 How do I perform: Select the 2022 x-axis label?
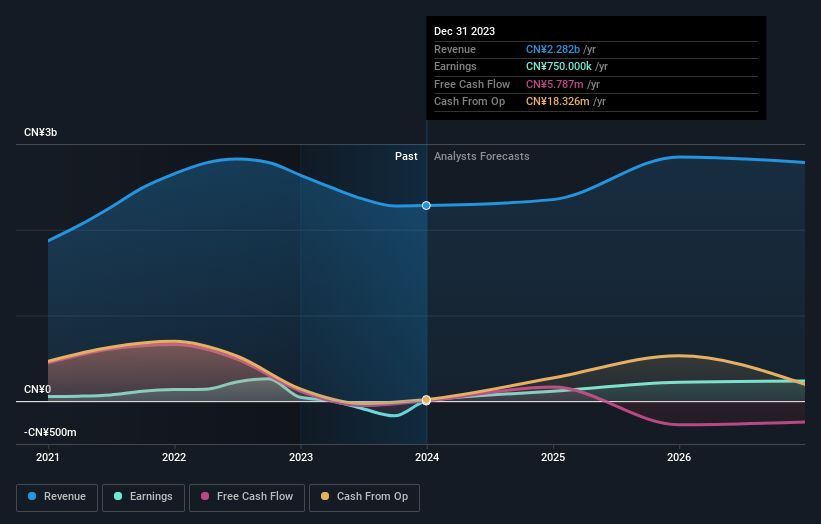(174, 457)
